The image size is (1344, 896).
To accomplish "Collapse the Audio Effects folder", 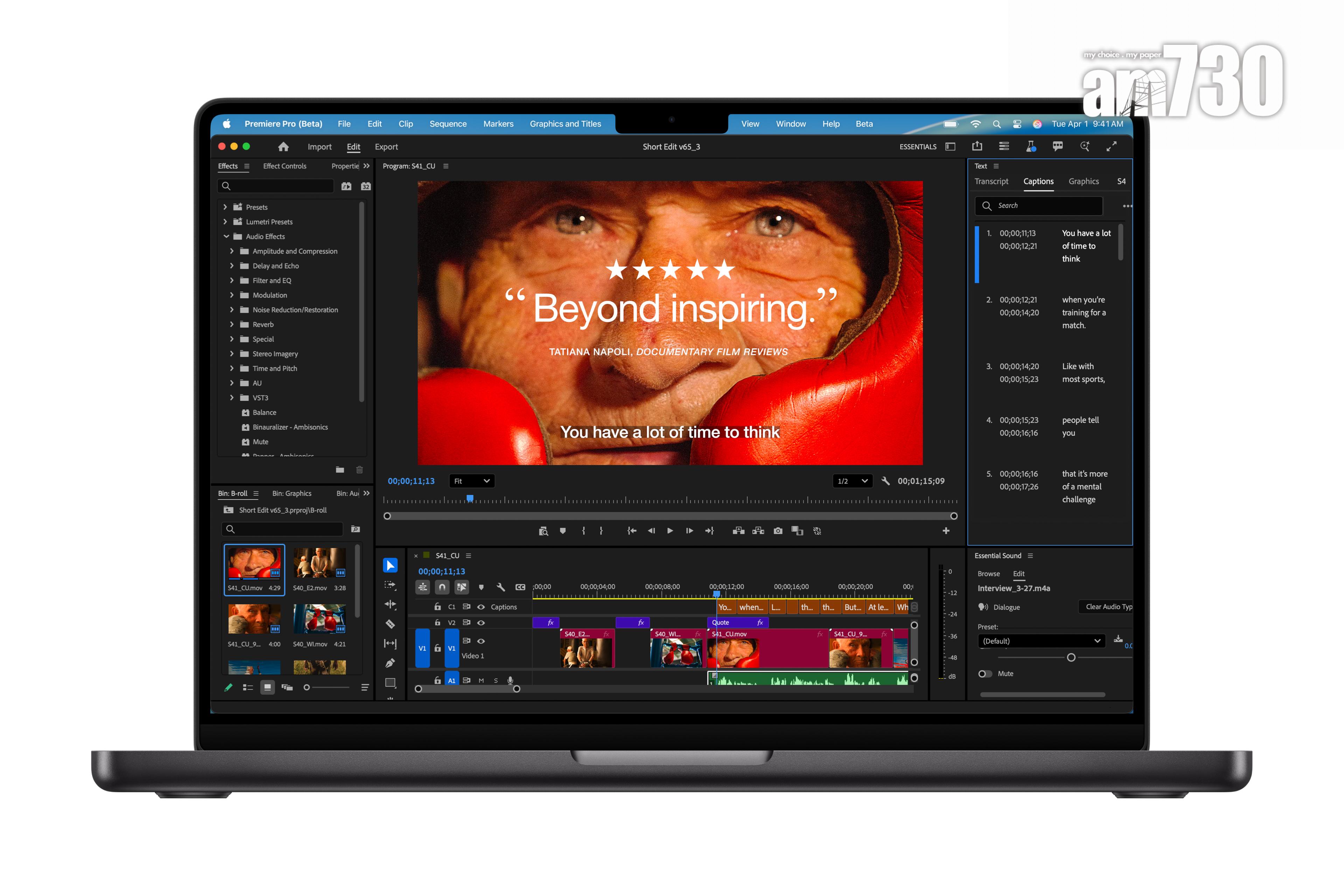I will 226,236.
